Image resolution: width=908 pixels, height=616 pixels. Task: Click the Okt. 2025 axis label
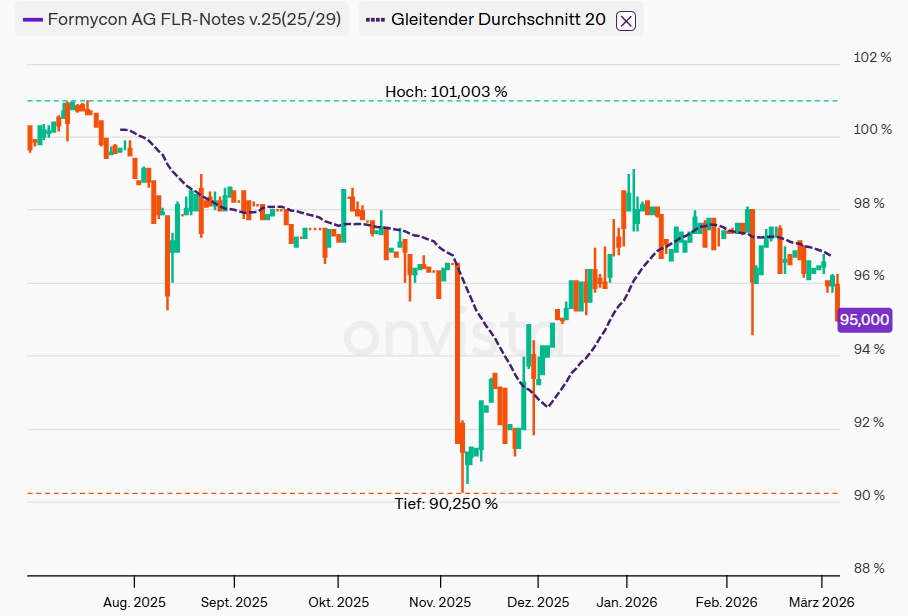tap(338, 602)
